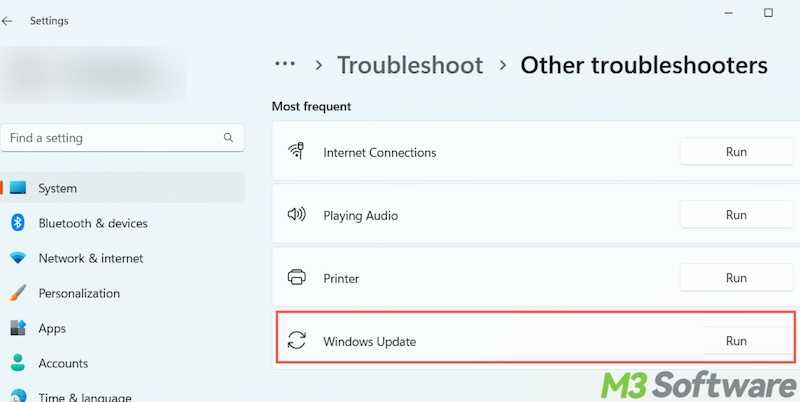Click the Bluetooth icon in sidebar
800x402 pixels.
(x=18, y=223)
